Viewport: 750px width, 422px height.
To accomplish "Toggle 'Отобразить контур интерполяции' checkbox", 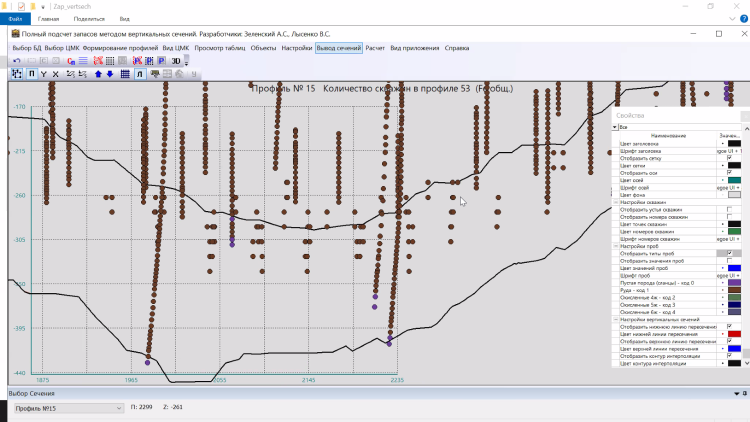I will pos(729,355).
